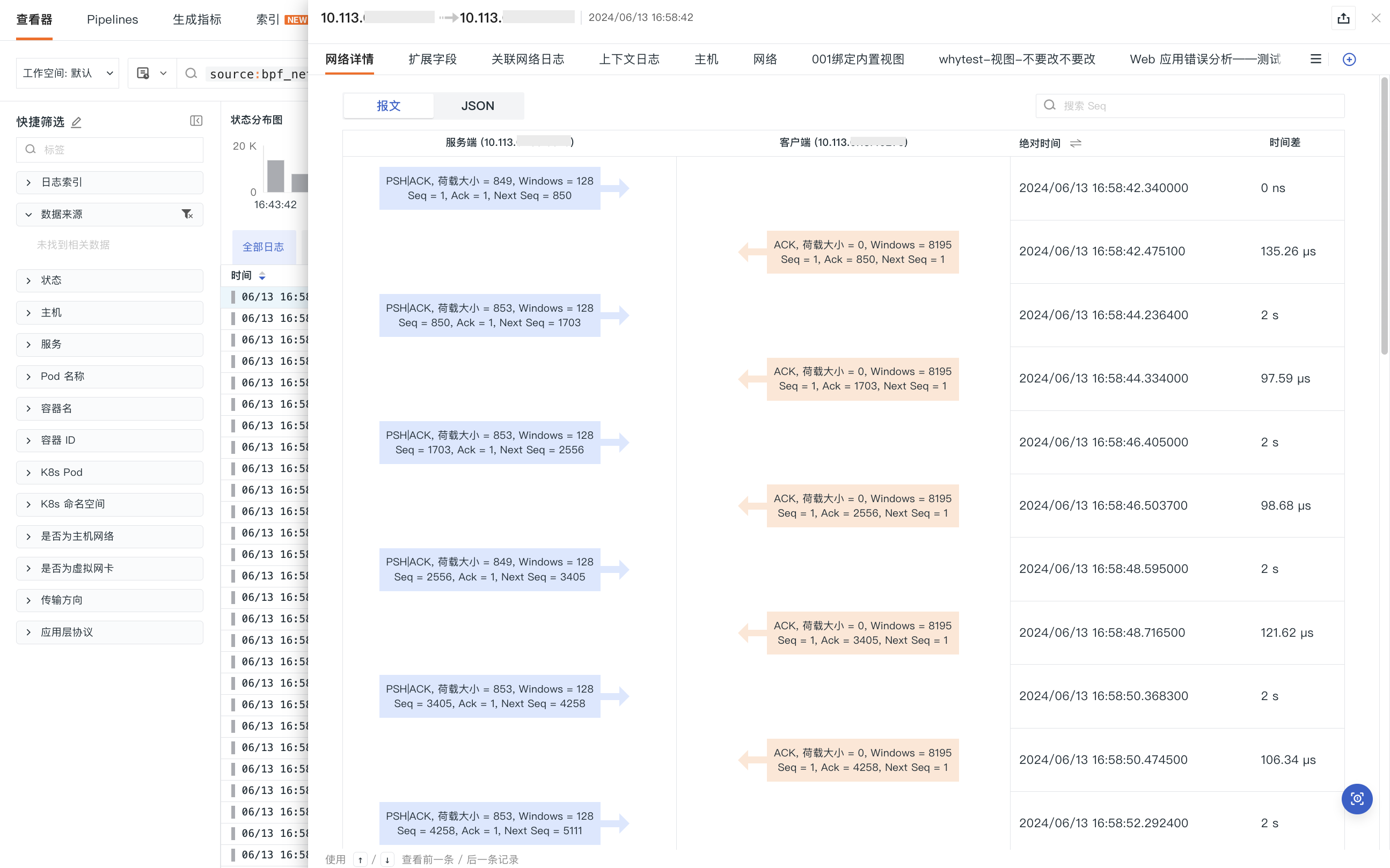Image resolution: width=1390 pixels, height=868 pixels.
Task: Click the 135.26 μs time difference value
Action: [1288, 252]
